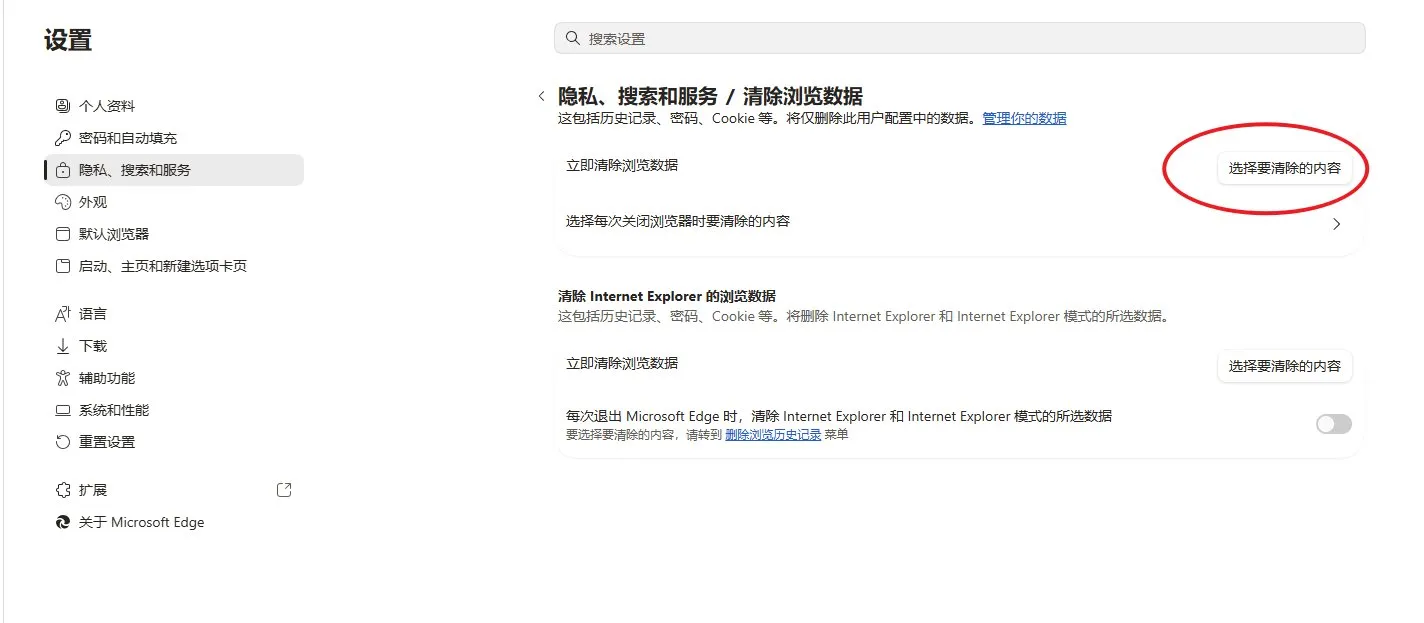Click the page icon beside 启动、主页和新建选项卡页
Image resolution: width=1424 pixels, height=623 pixels.
63,266
